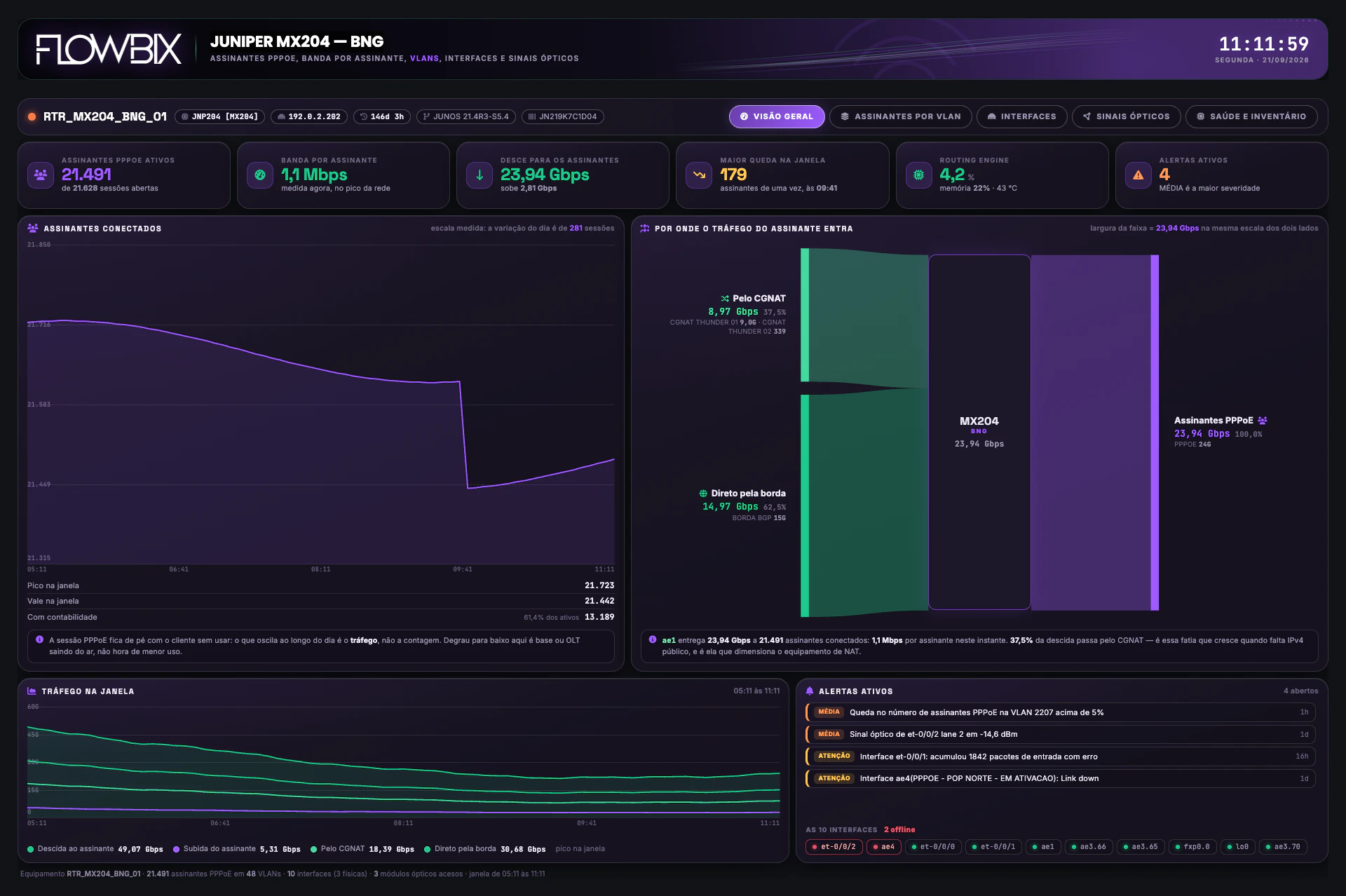The width and height of the screenshot is (1346, 896).
Task: Click the "4 abertos" alert count
Action: [x=1300, y=691]
